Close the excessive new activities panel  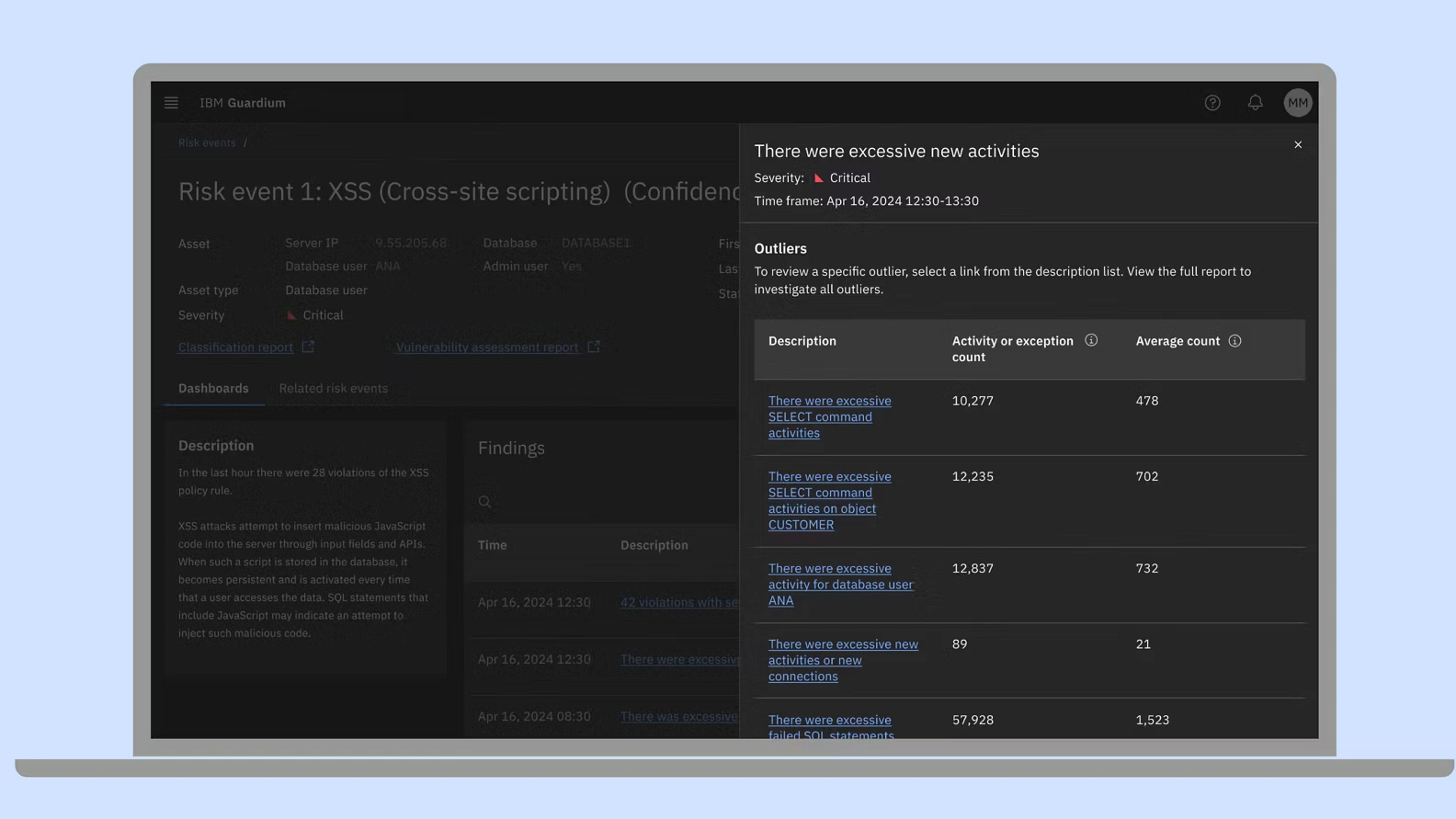(1298, 144)
